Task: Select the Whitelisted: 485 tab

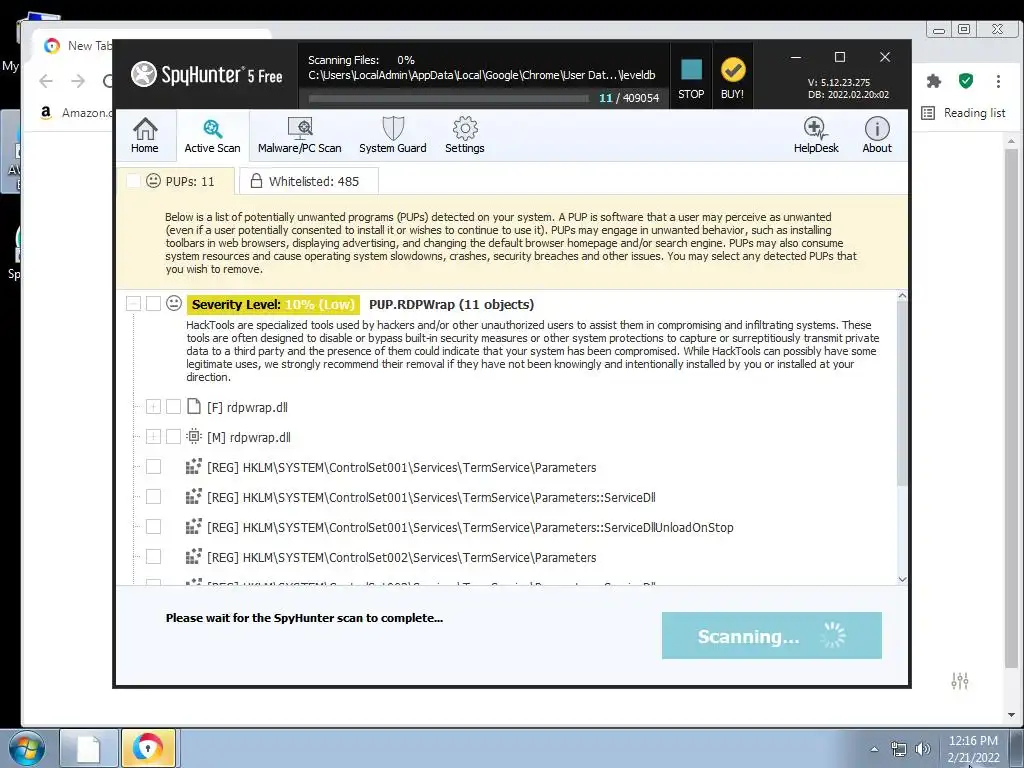Action: (308, 181)
